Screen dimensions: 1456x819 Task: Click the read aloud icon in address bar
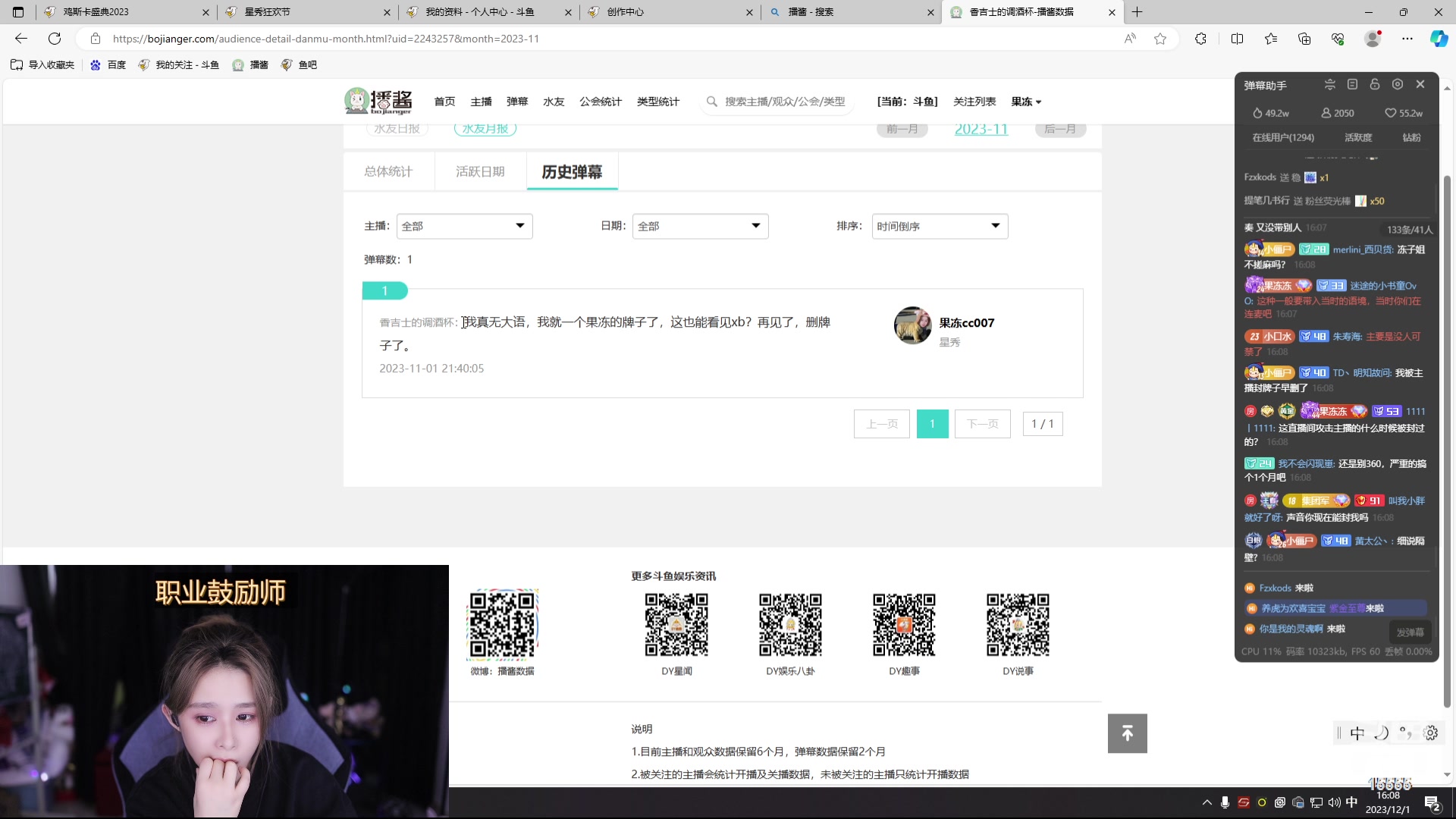(x=1130, y=39)
